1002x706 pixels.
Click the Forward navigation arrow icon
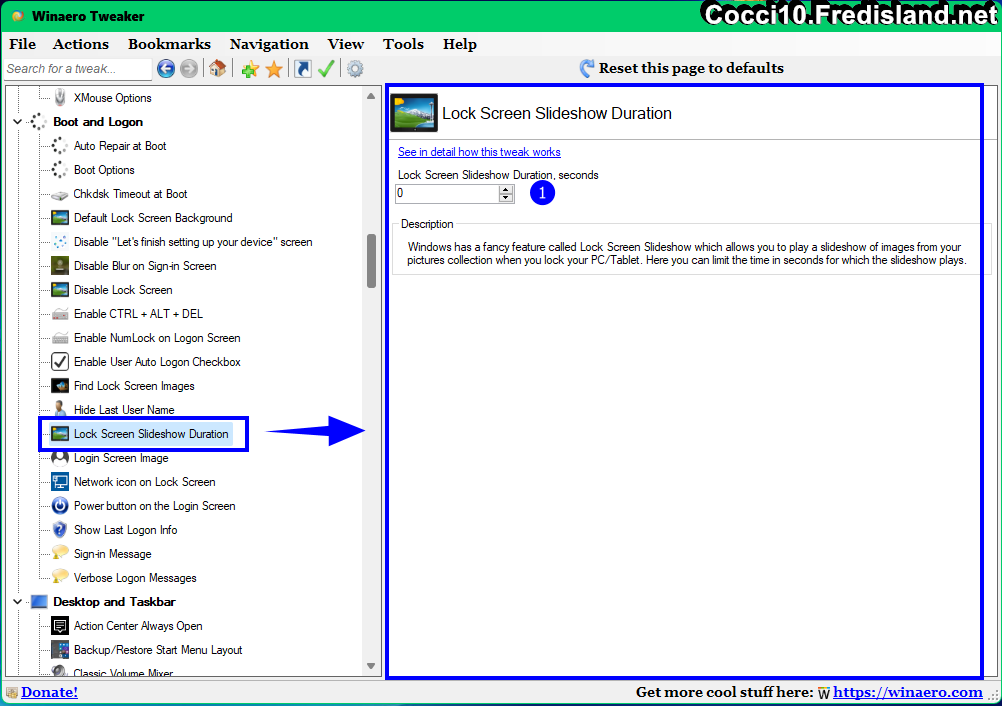tap(189, 68)
